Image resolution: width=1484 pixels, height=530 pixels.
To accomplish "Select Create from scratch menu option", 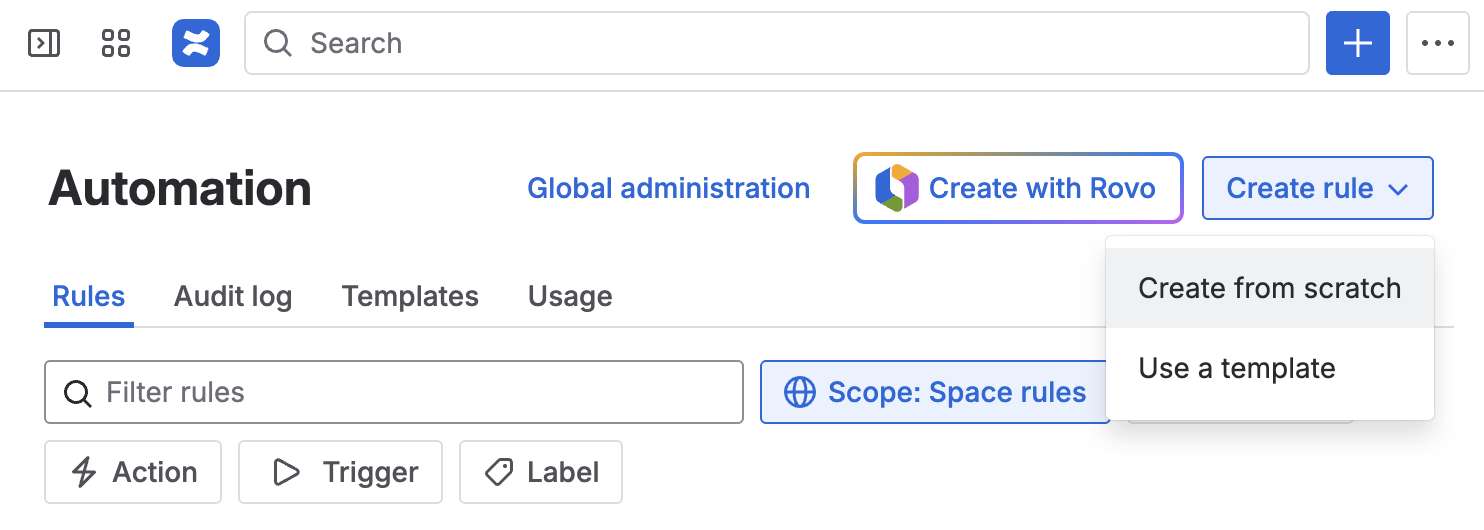I will [1269, 288].
